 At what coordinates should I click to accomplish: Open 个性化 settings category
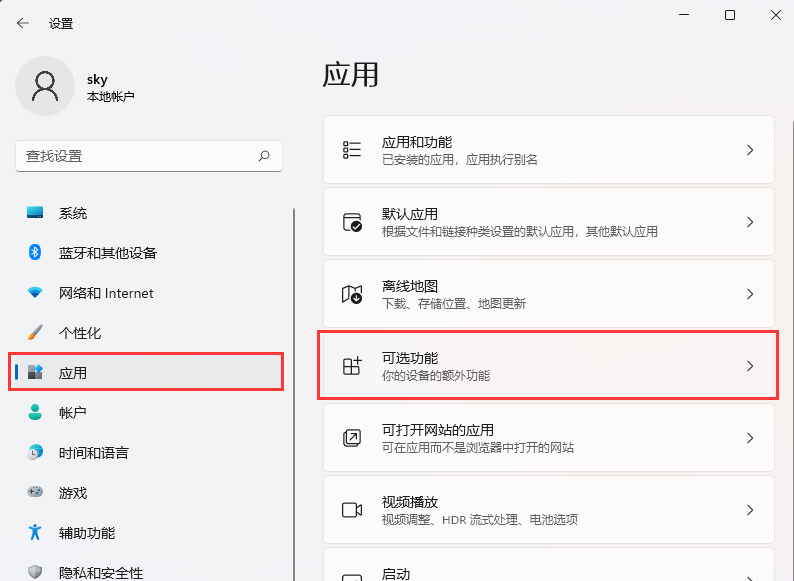pos(80,333)
